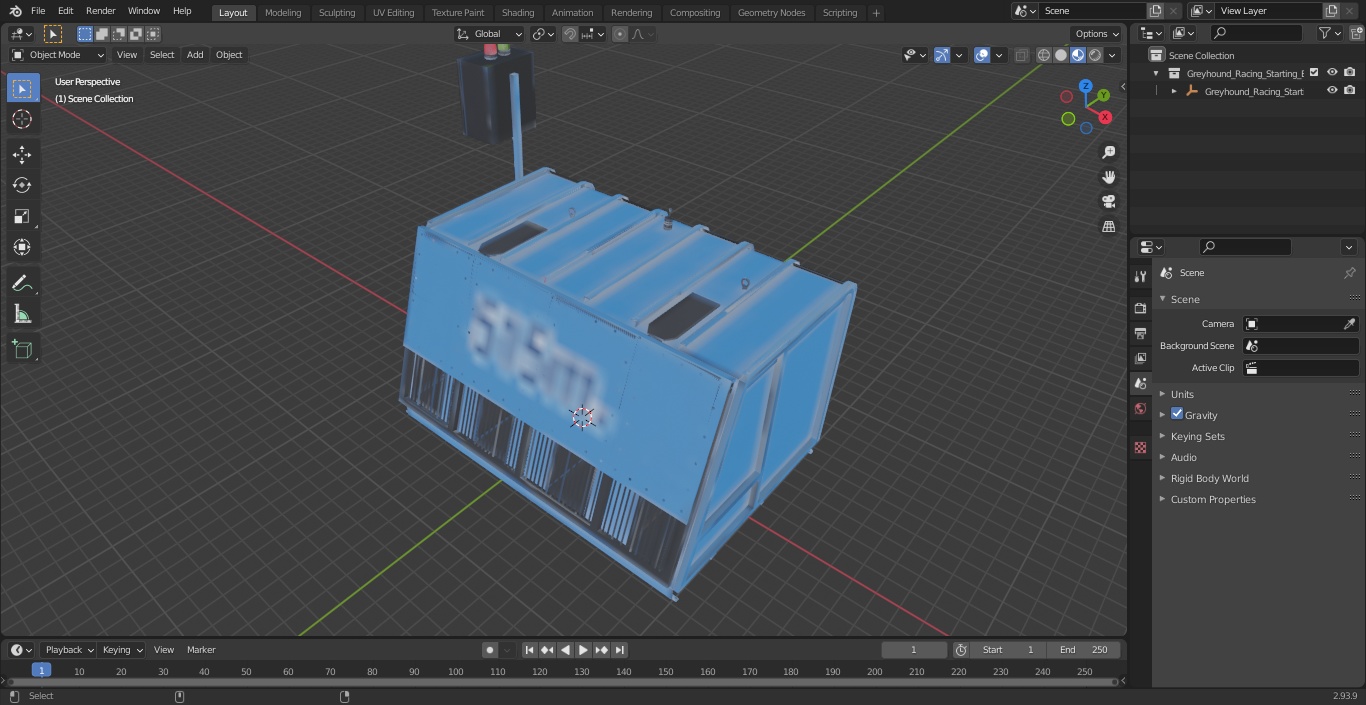Image resolution: width=1366 pixels, height=705 pixels.
Task: Open the Global transform orientation dropdown
Action: [490, 34]
